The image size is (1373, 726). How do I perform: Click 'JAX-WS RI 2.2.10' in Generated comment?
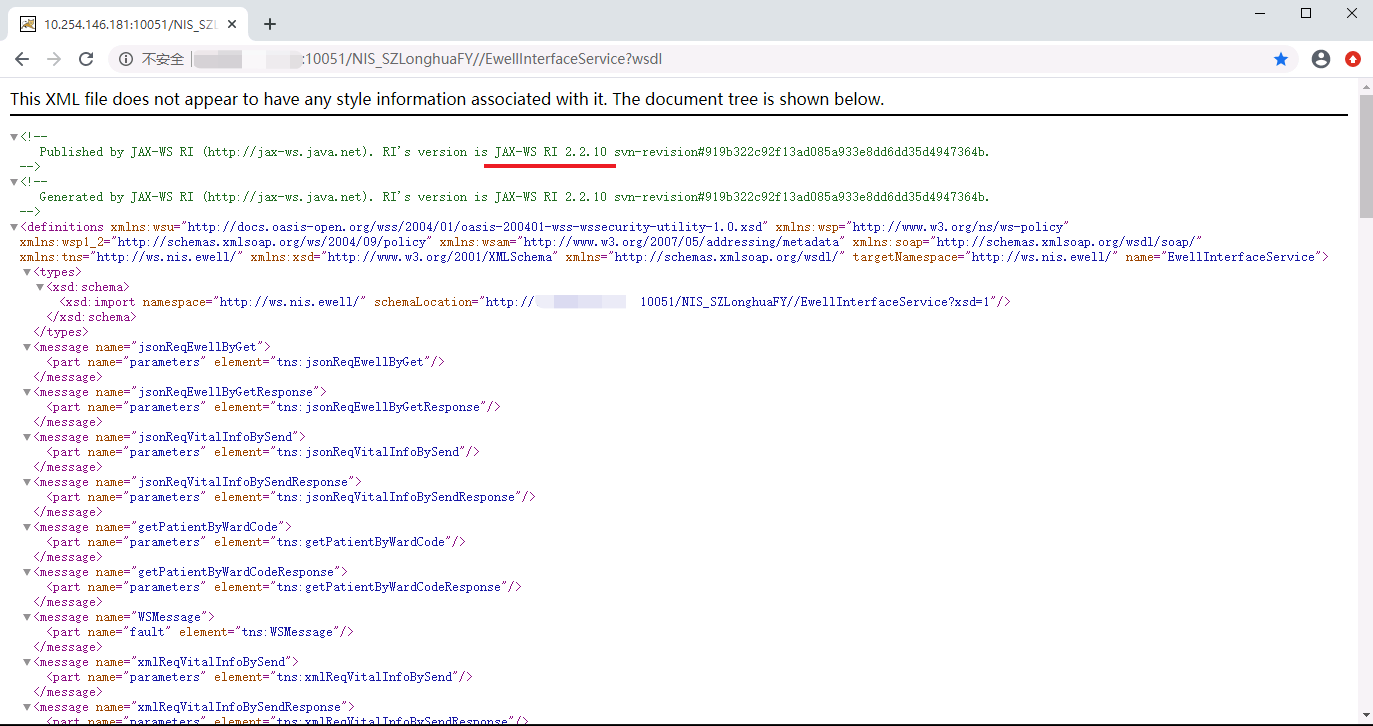coord(550,197)
